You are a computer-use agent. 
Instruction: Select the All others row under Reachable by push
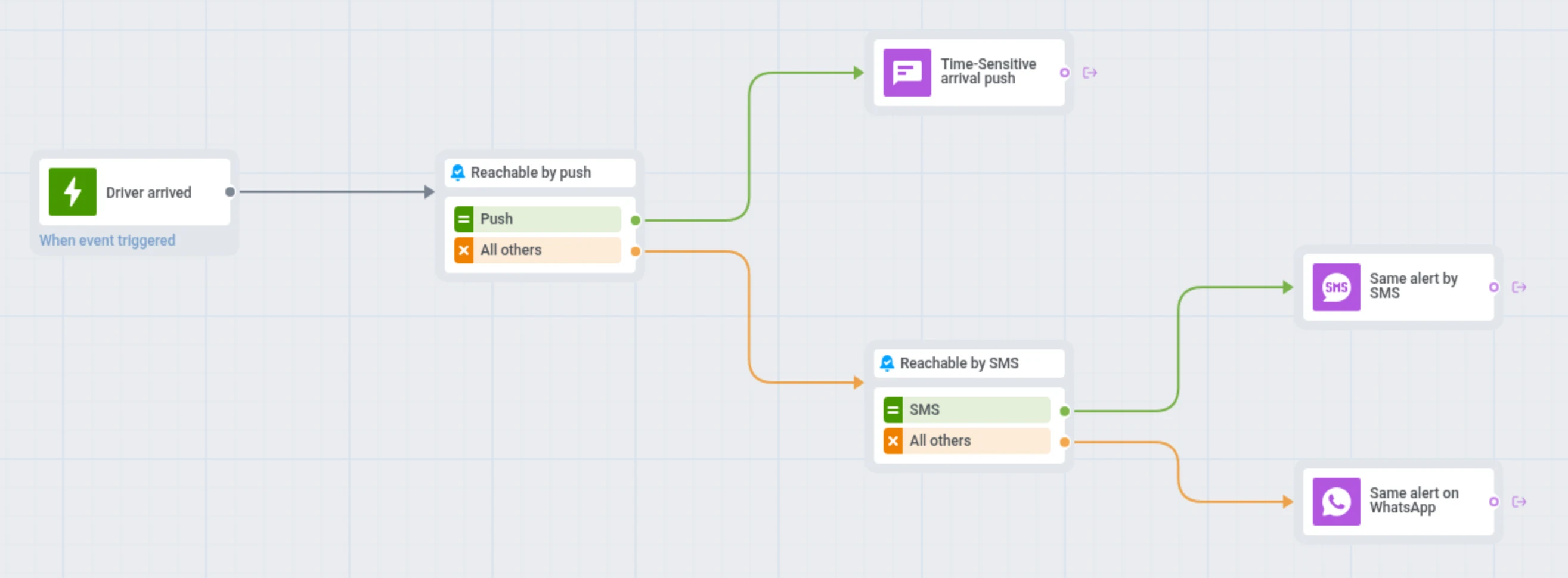pyautogui.click(x=538, y=250)
